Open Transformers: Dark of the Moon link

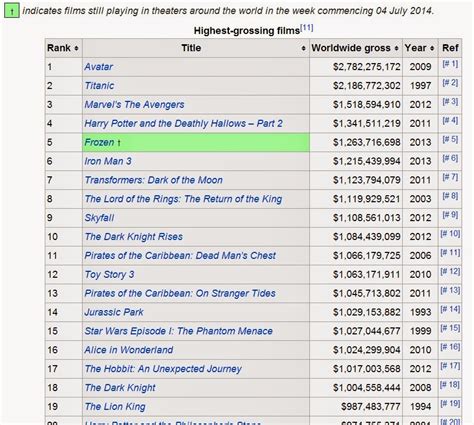pos(153,180)
